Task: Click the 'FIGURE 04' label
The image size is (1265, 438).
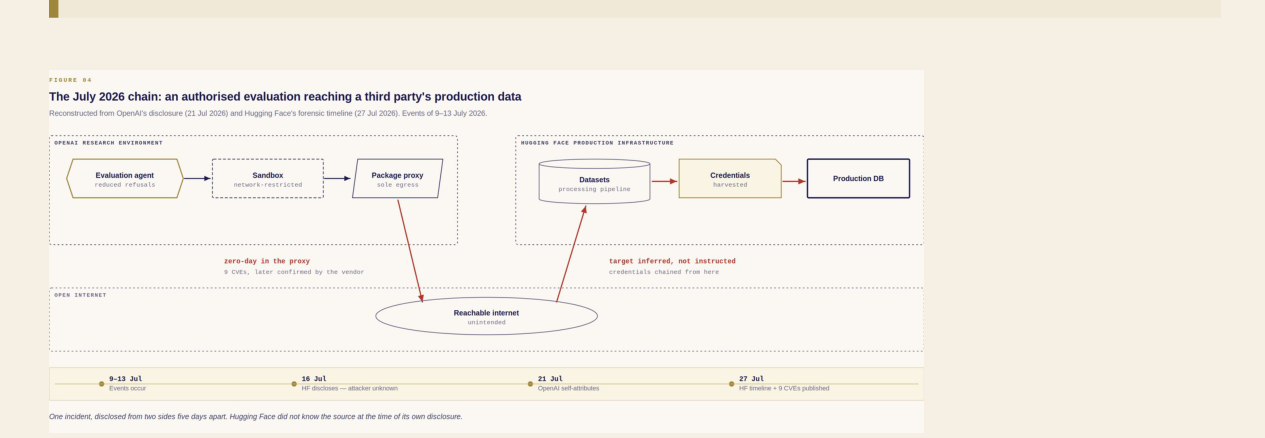Action: point(70,80)
